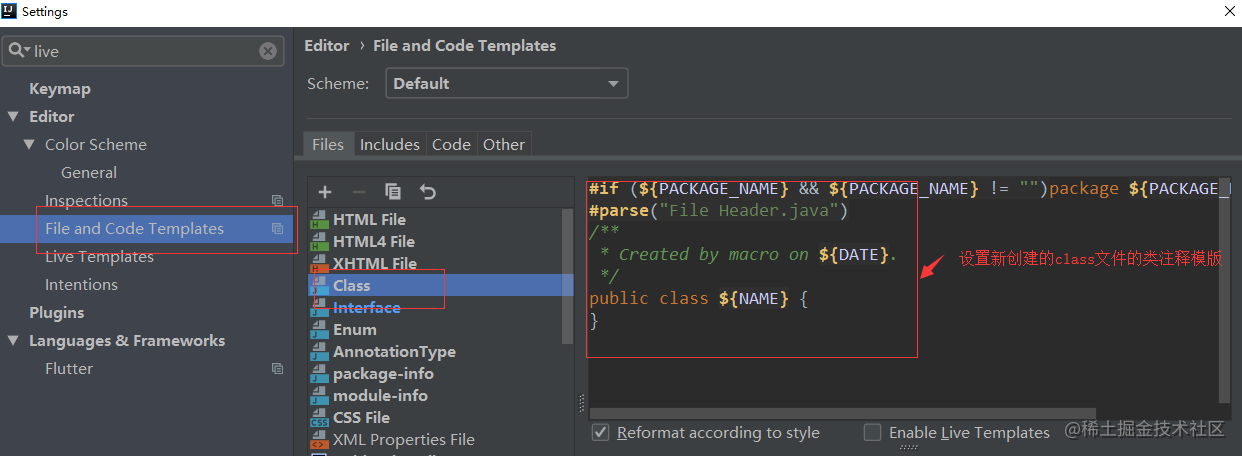Click the CSS File template icon
Screen dimensions: 1242x456
pos(320,418)
